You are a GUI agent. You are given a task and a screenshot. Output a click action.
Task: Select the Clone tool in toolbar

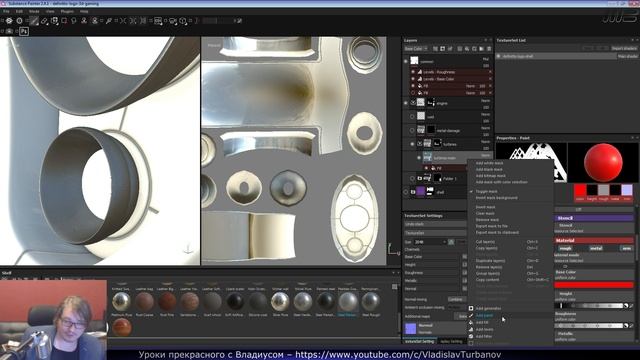84,20
